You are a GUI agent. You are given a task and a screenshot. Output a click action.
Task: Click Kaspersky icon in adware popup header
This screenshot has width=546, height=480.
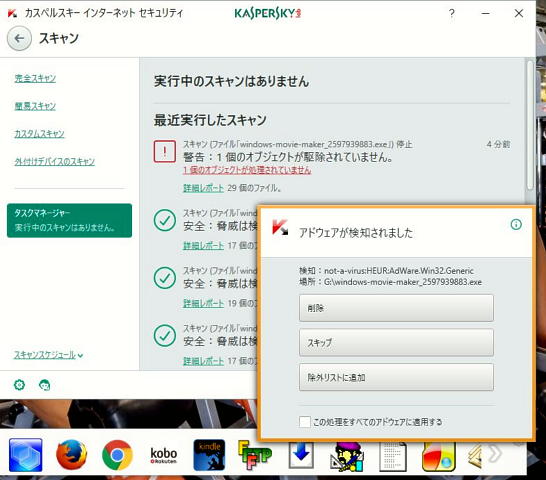click(x=280, y=227)
